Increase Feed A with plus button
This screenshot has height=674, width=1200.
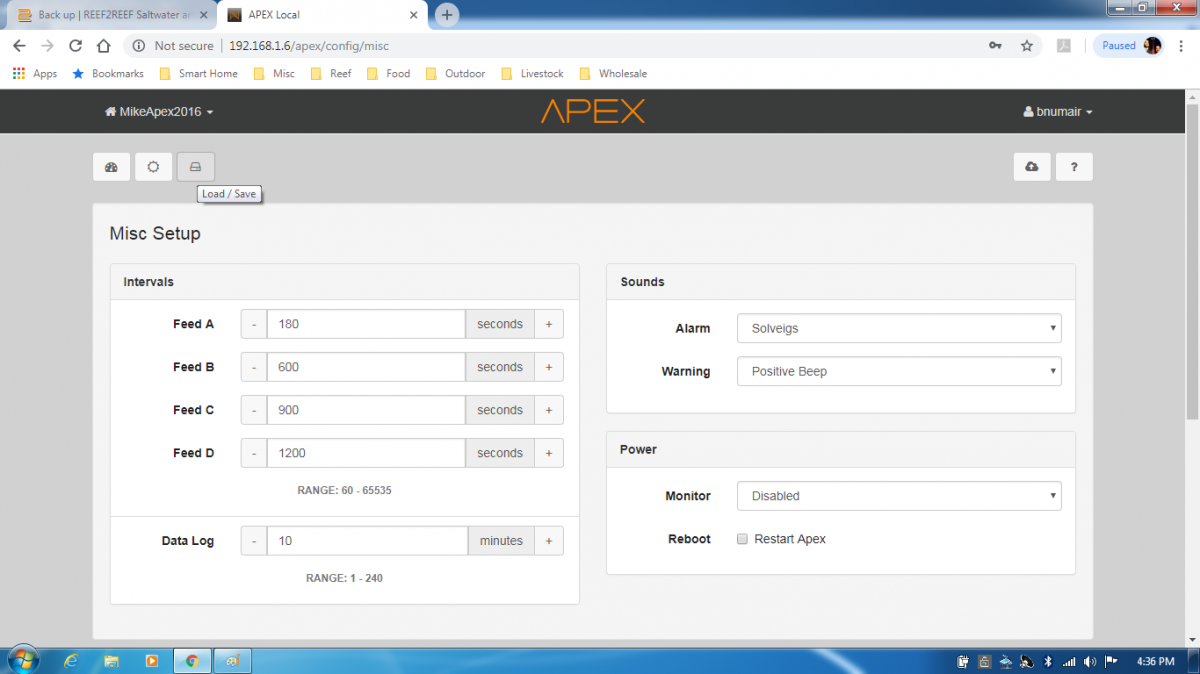549,324
